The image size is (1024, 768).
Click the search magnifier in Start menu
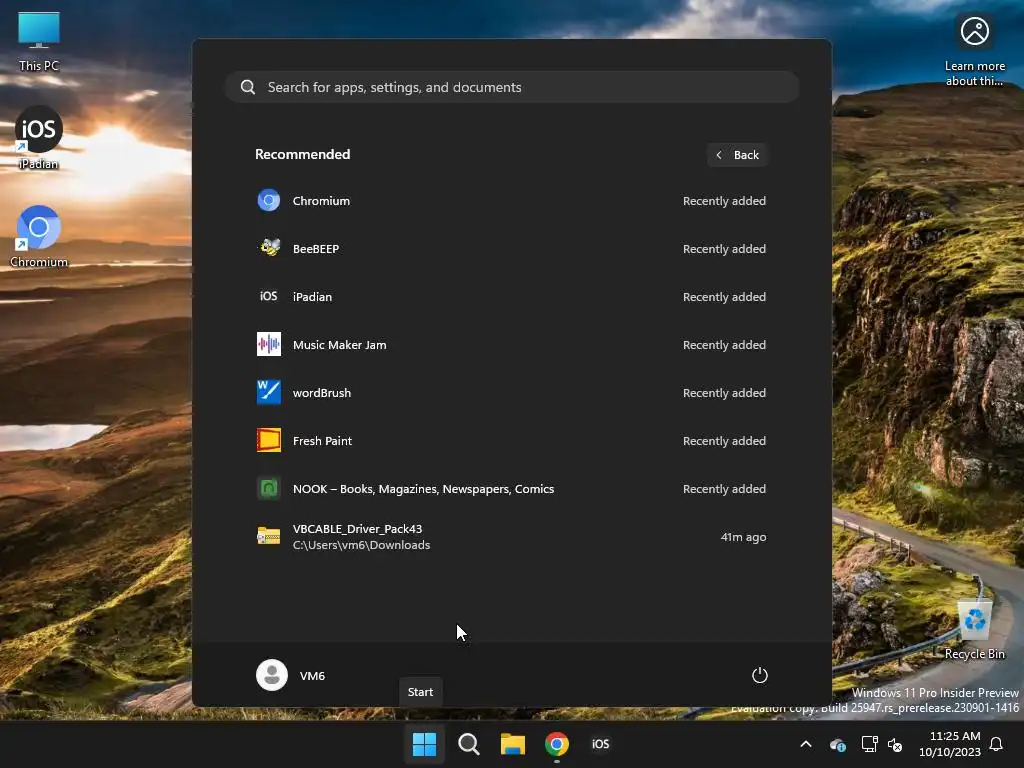pyautogui.click(x=248, y=87)
